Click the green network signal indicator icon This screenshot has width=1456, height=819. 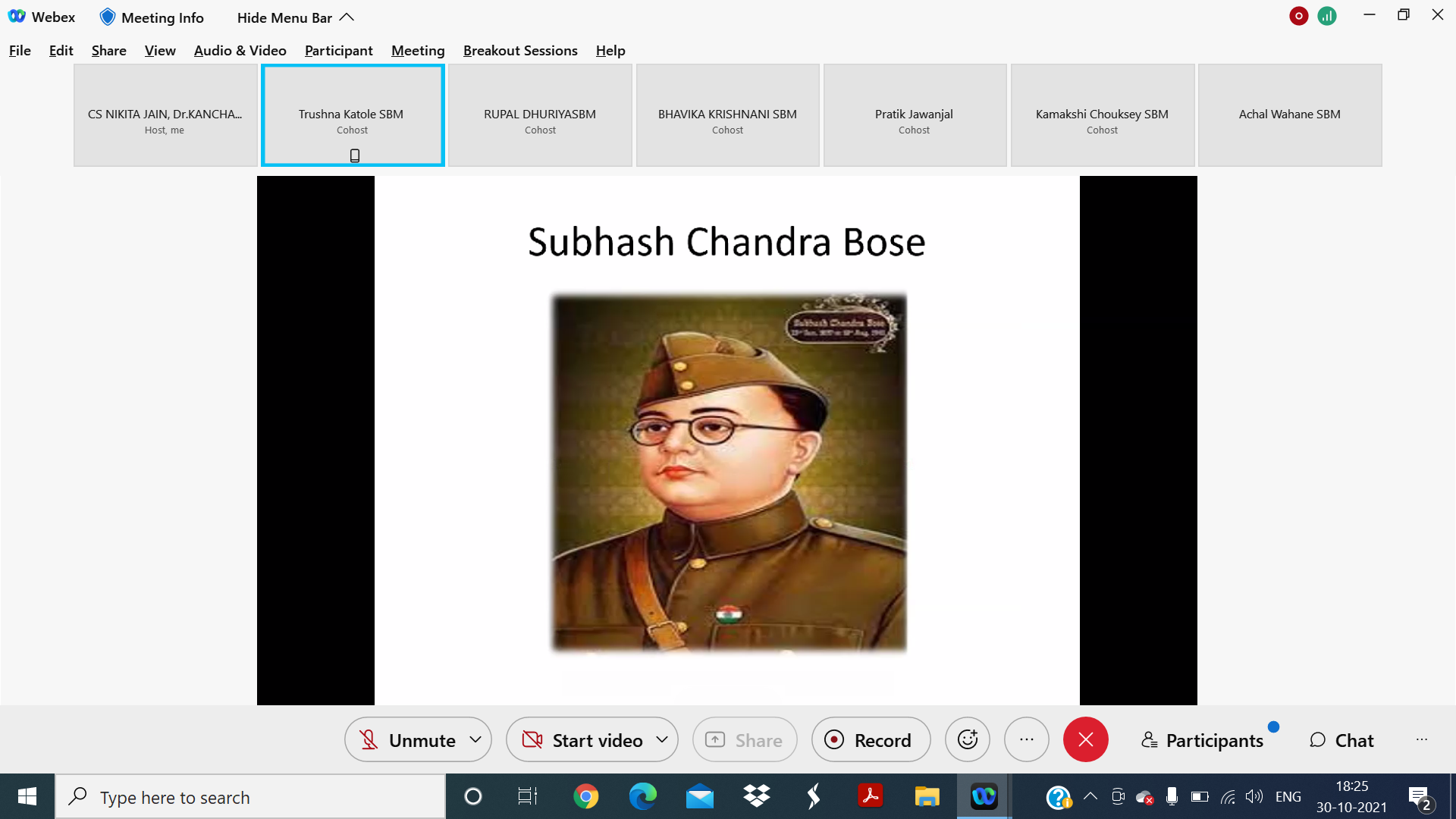pos(1327,16)
